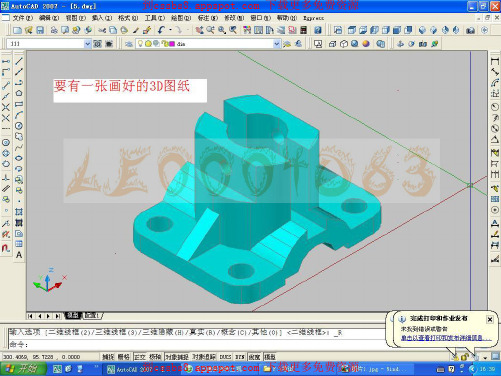Click the plot details link in the notification balloon

446,338
